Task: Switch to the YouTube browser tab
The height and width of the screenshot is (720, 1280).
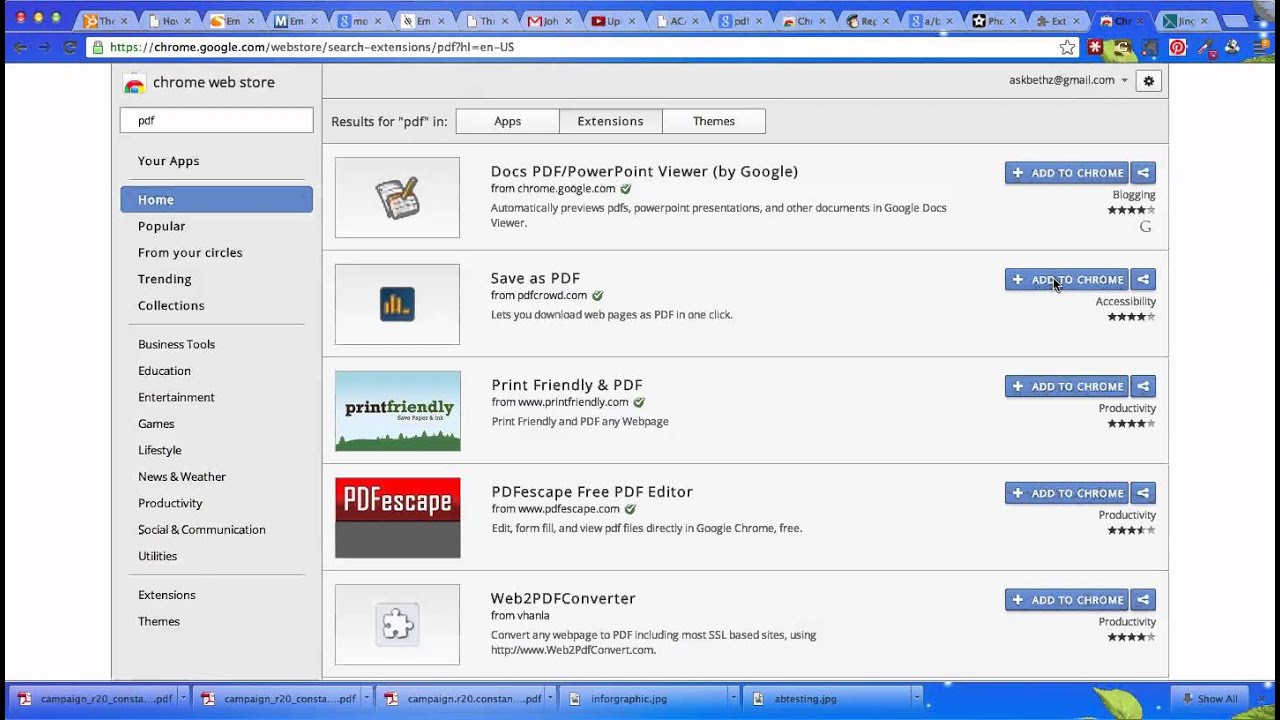Action: point(606,21)
